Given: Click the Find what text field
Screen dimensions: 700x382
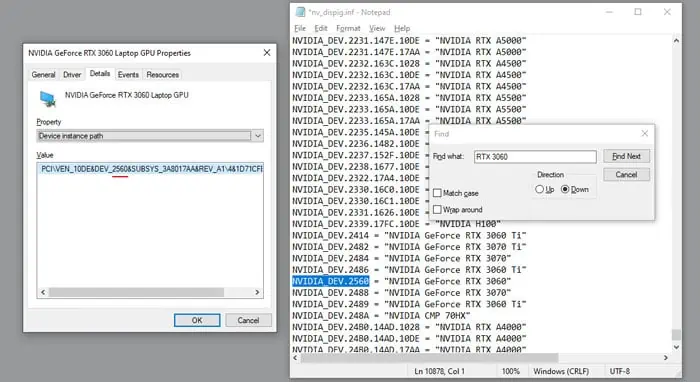Looking at the screenshot, I should (x=535, y=157).
